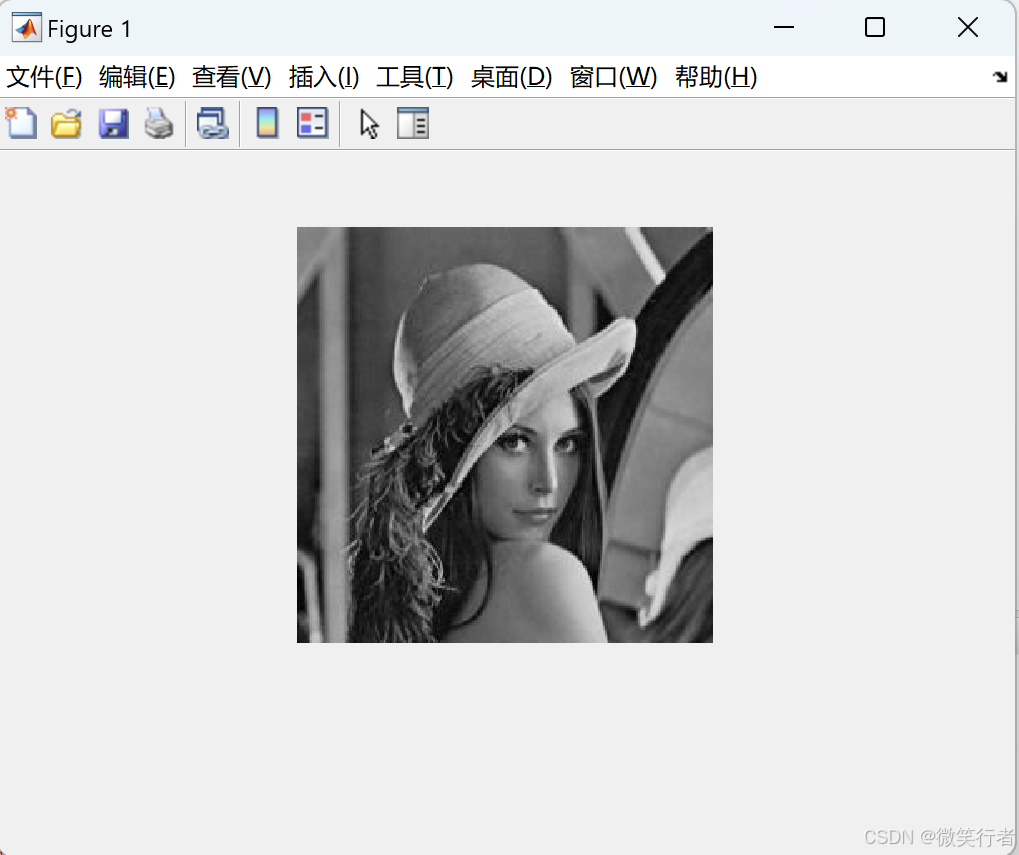Open the 窗口(W) menu
1019x855 pixels.
pos(613,77)
